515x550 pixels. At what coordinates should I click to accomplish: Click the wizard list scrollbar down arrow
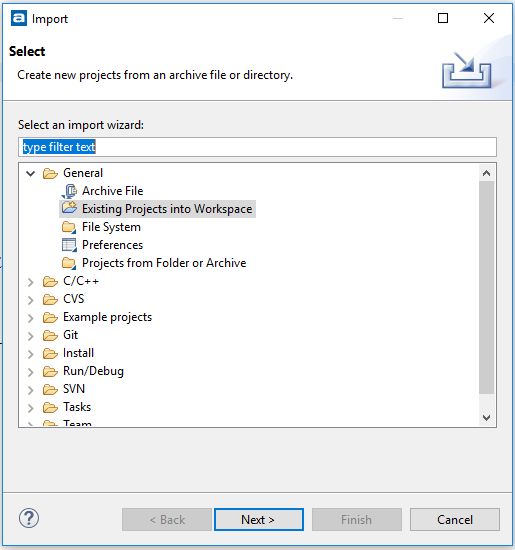pyautogui.click(x=487, y=417)
